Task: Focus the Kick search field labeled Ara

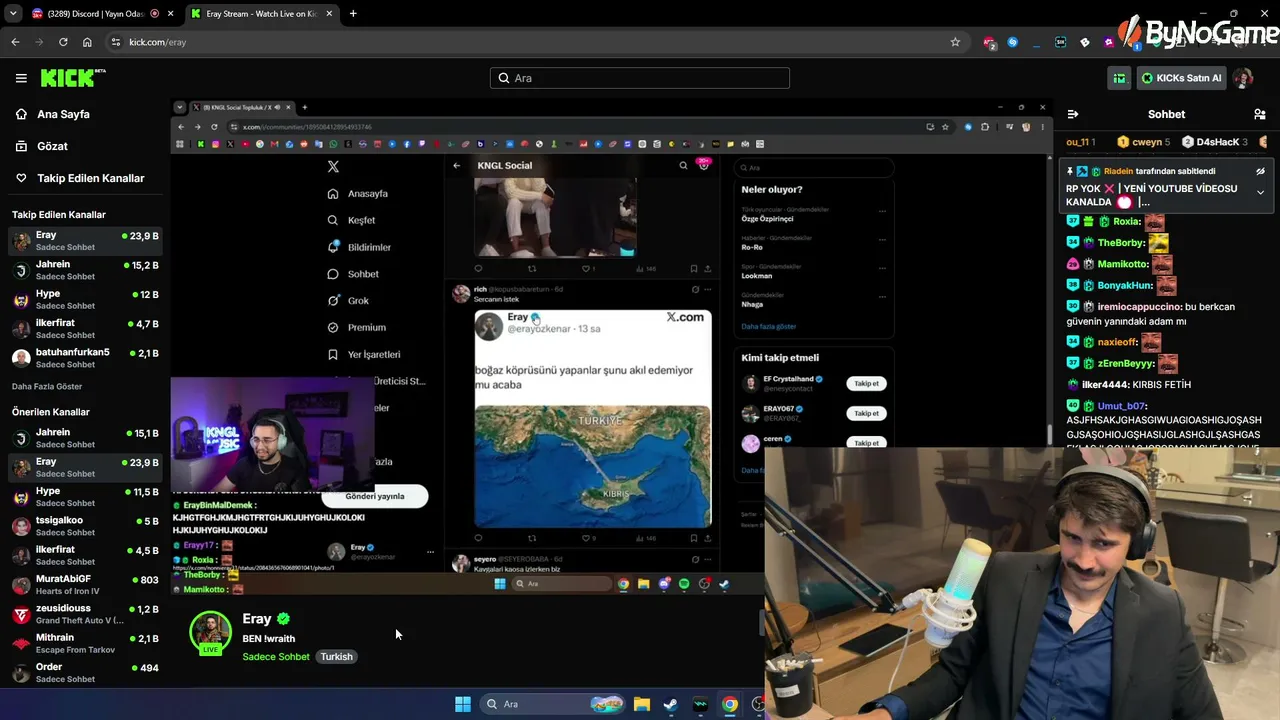Action: (640, 78)
